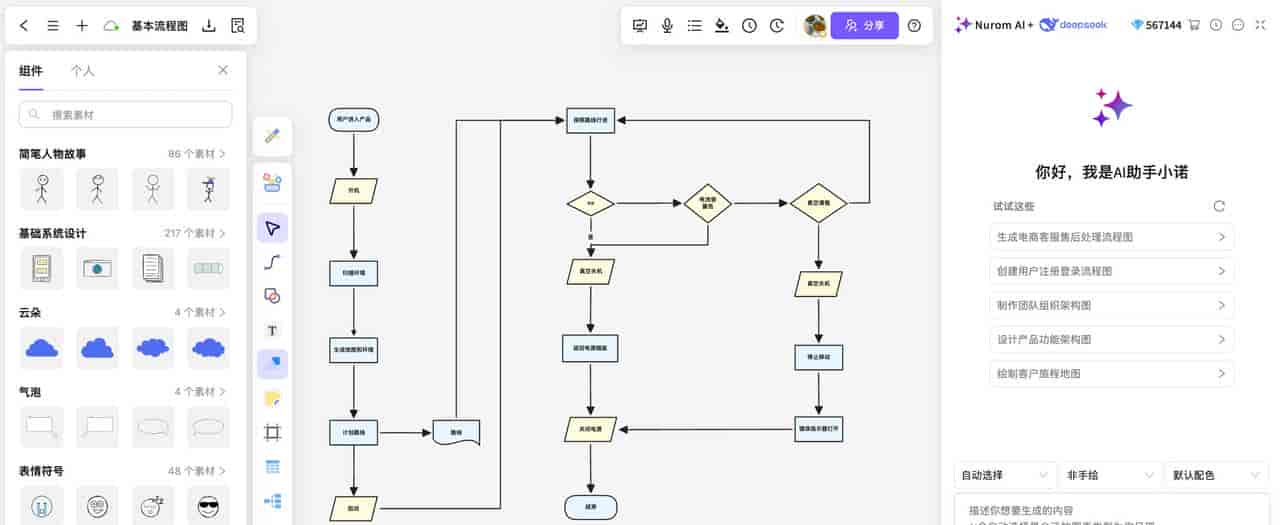Click the microphone icon
Image resolution: width=1280 pixels, height=525 pixels.
pyautogui.click(x=667, y=26)
